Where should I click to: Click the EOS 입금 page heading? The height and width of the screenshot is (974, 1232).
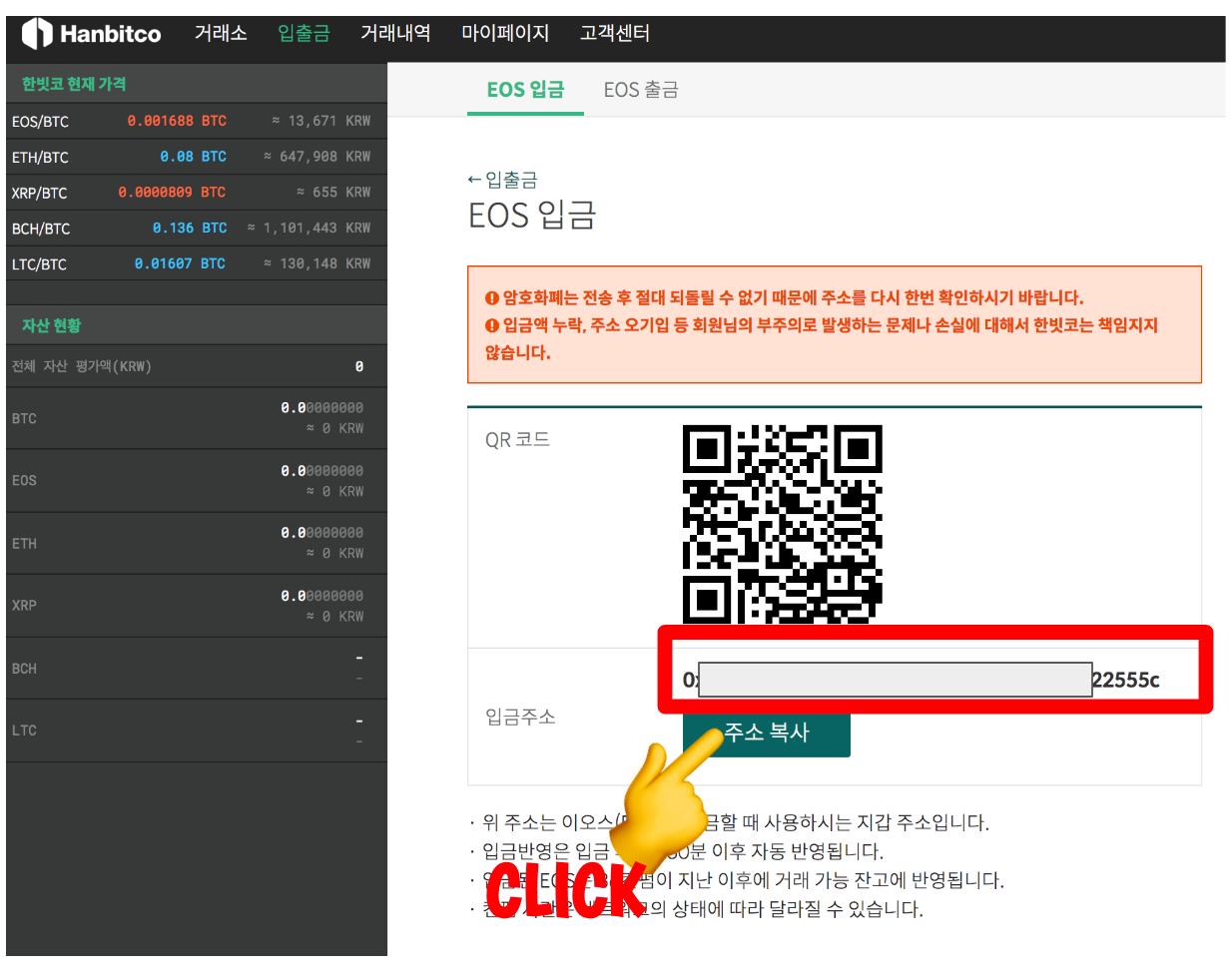[532, 215]
